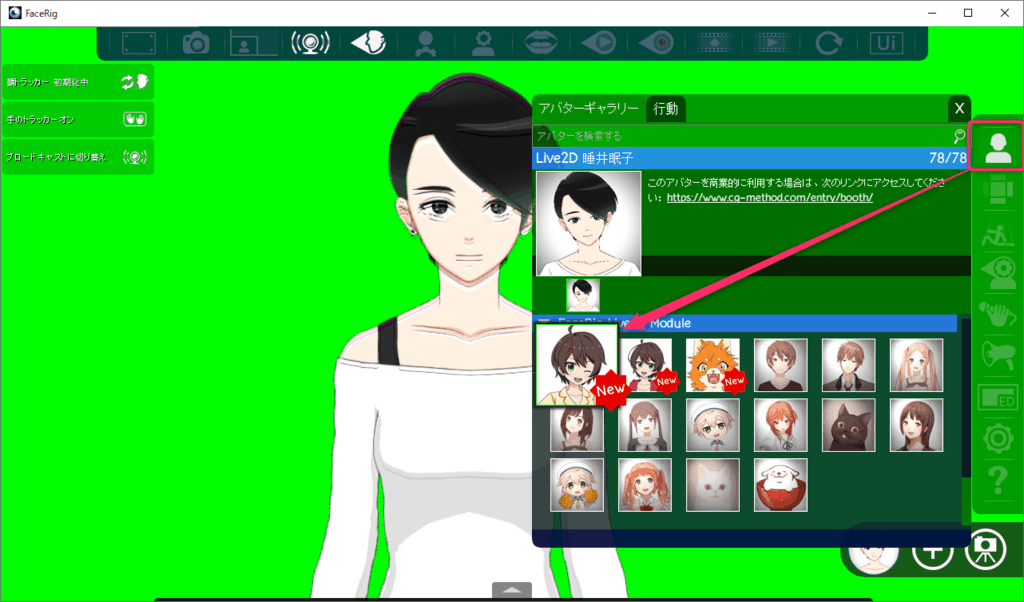Viewport: 1024px width, 602px height.
Task: Click the question mark help icon
Action: (997, 486)
